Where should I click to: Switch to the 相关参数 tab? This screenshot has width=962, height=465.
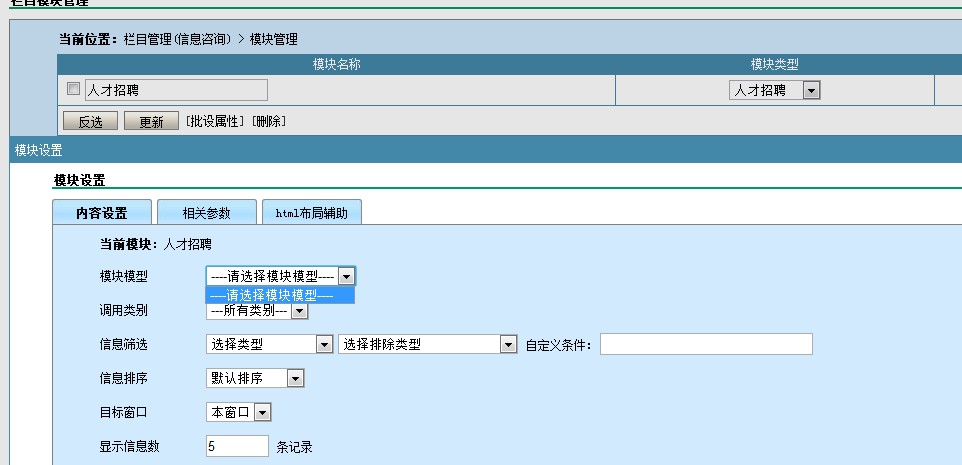tap(206, 213)
